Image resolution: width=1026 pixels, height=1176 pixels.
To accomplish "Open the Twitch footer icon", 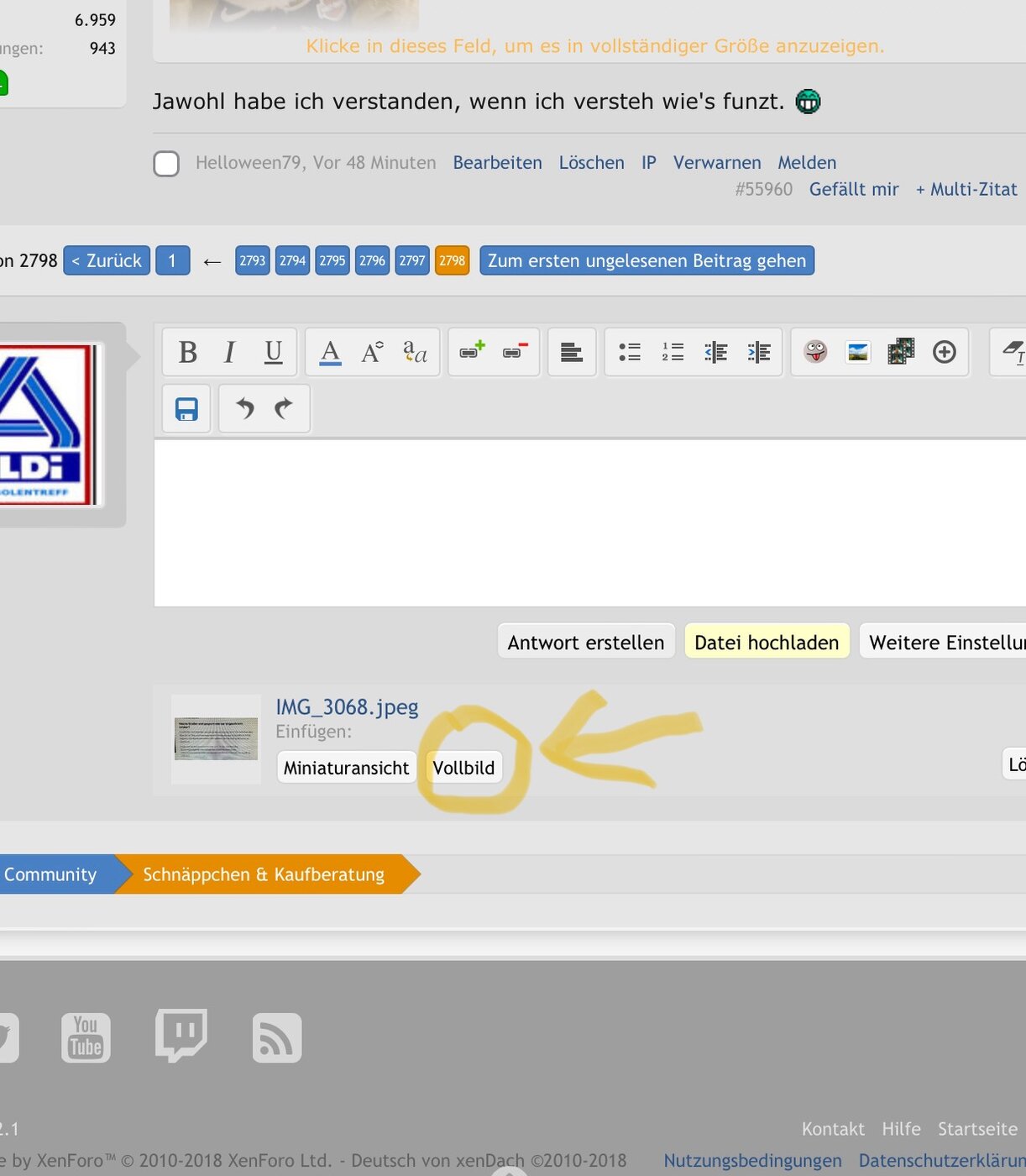I will coord(181,1036).
